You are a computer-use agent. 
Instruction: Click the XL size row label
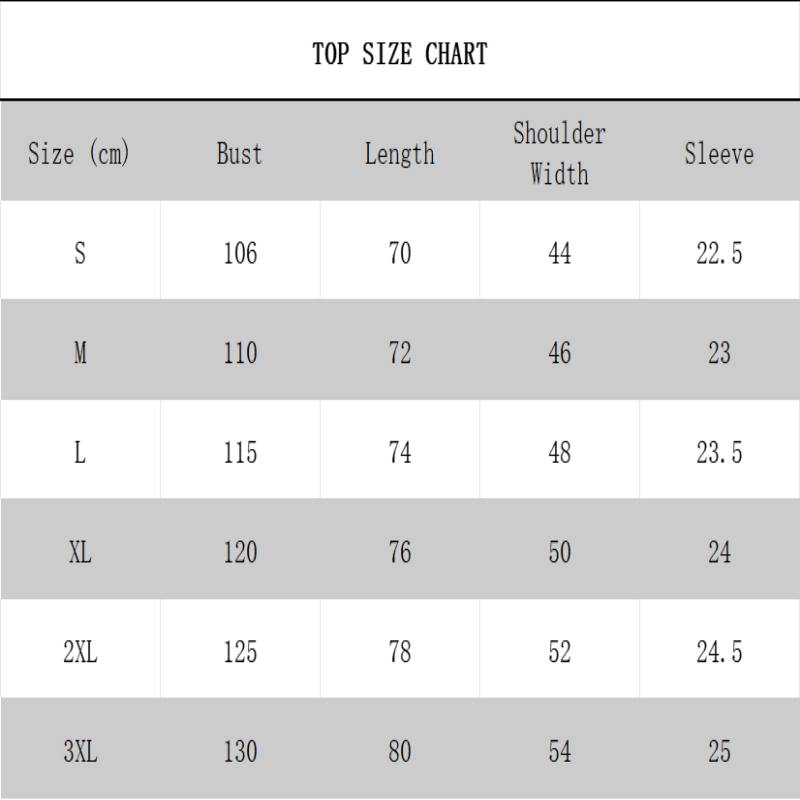(80, 552)
